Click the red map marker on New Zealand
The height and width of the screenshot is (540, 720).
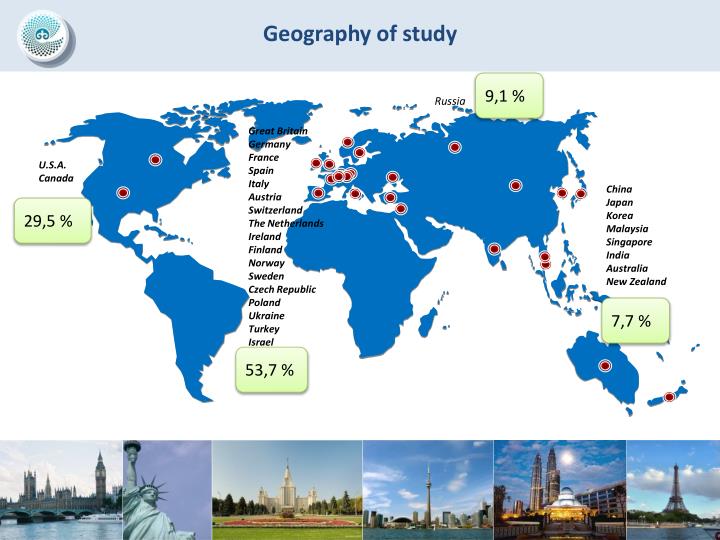(669, 397)
